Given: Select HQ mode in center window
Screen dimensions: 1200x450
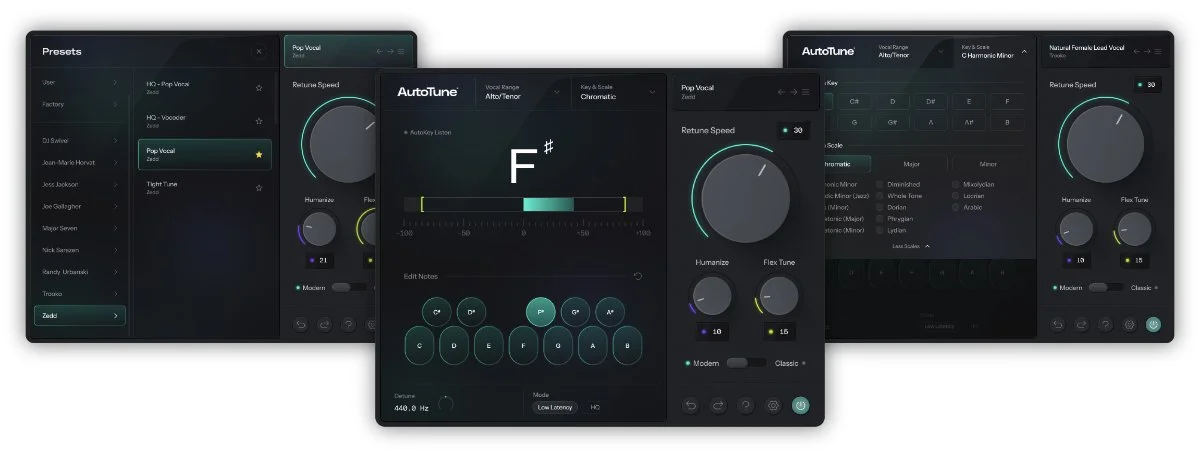Looking at the screenshot, I should pos(595,407).
